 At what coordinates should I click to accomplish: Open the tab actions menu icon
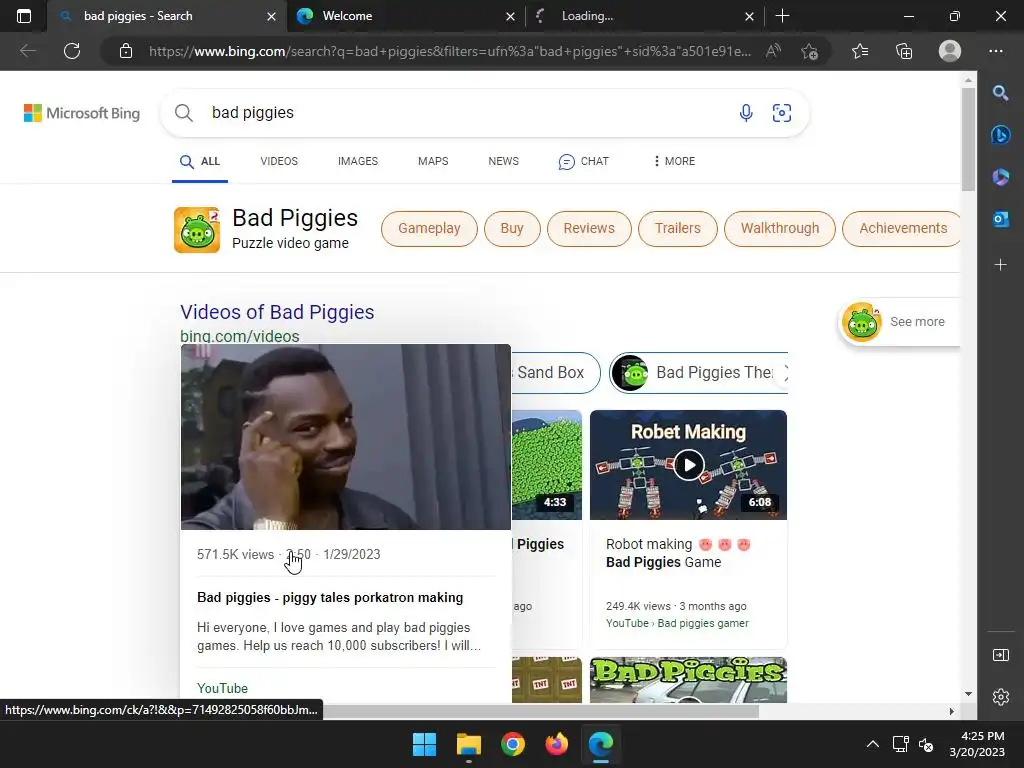[x=24, y=16]
